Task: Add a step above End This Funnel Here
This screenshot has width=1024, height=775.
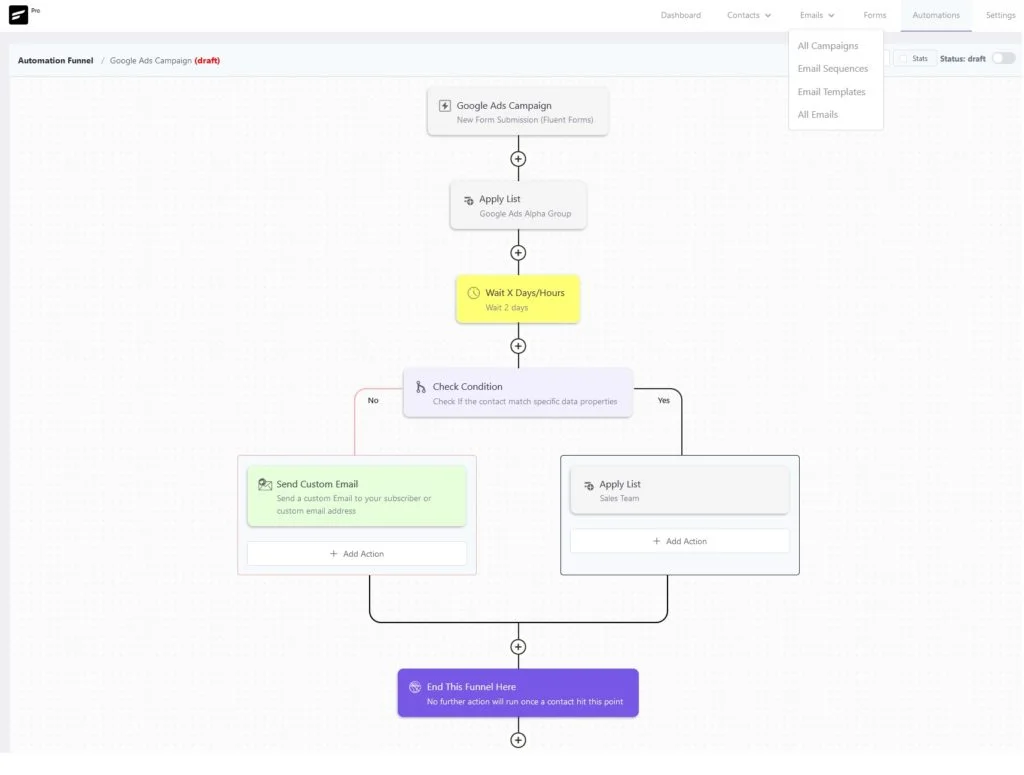Action: point(518,646)
